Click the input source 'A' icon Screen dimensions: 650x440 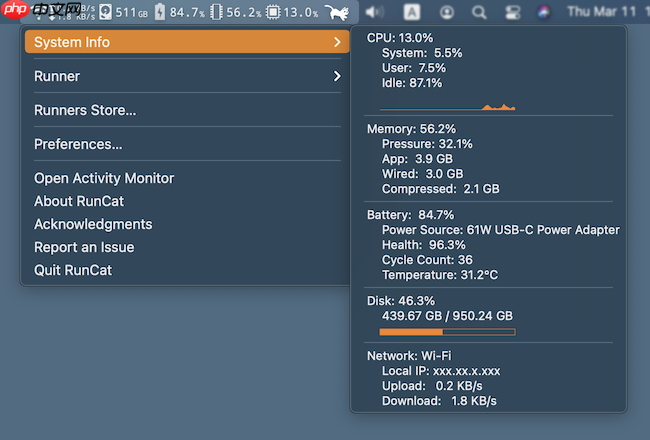tap(412, 12)
